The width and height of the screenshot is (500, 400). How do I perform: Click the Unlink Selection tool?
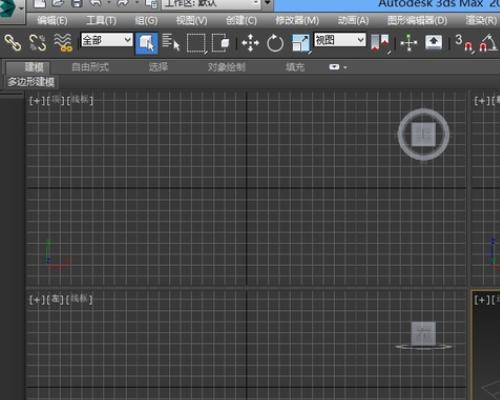pos(37,43)
